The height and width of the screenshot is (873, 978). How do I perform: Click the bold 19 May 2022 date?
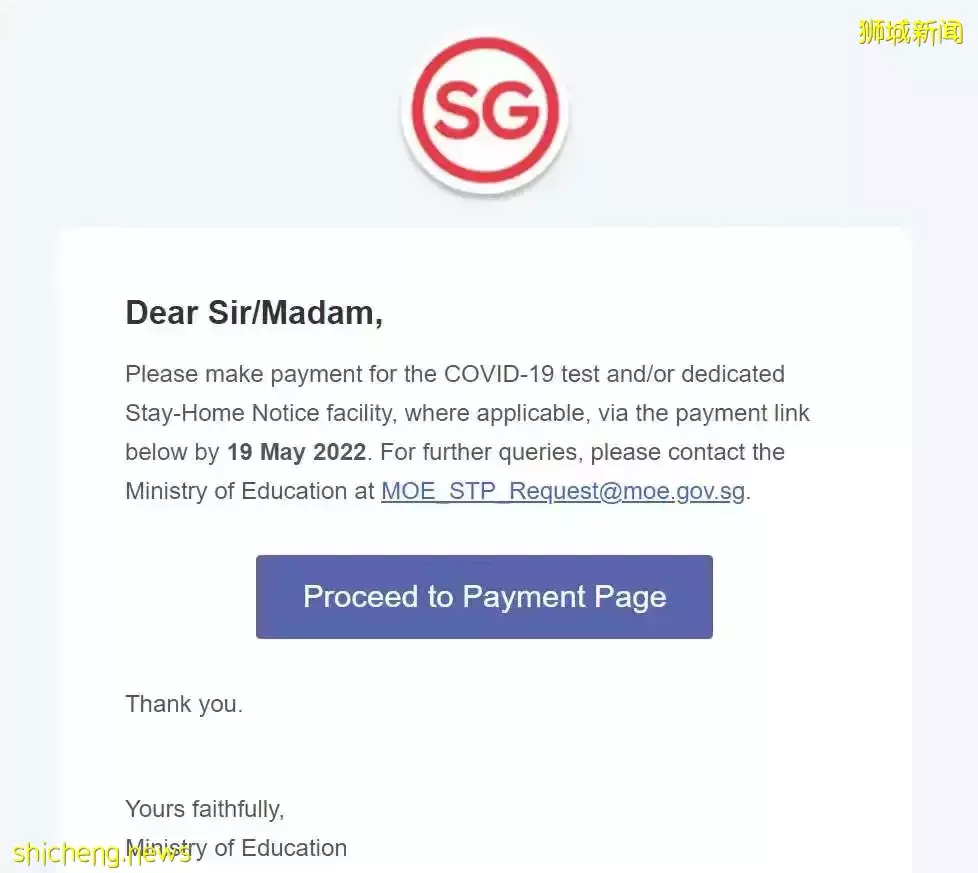[x=296, y=452]
